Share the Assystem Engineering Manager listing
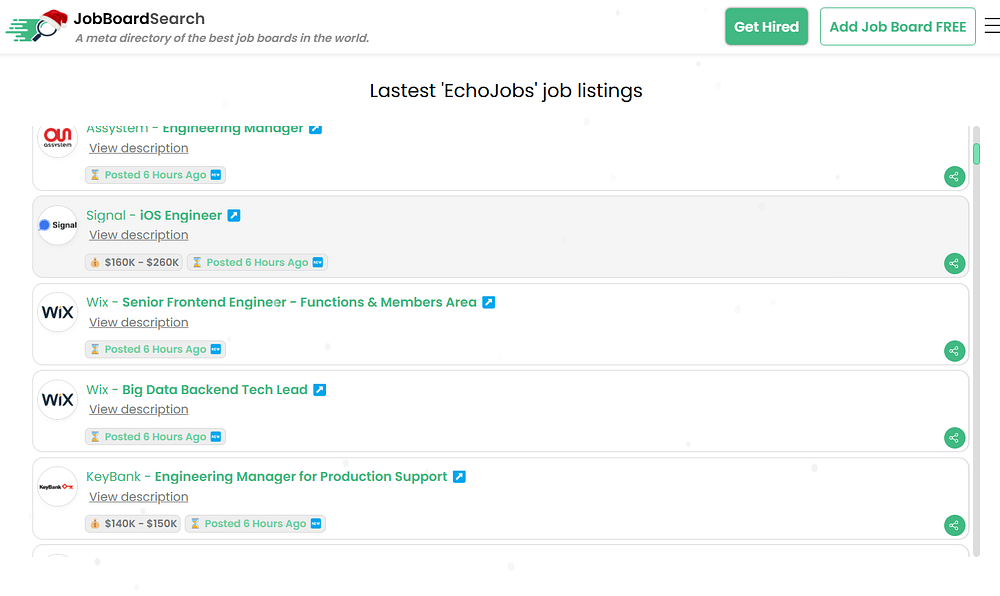 point(954,177)
